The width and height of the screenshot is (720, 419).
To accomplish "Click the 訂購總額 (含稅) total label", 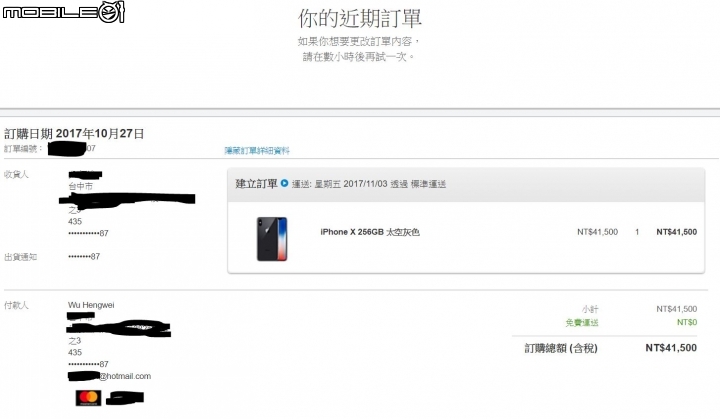I will [561, 348].
